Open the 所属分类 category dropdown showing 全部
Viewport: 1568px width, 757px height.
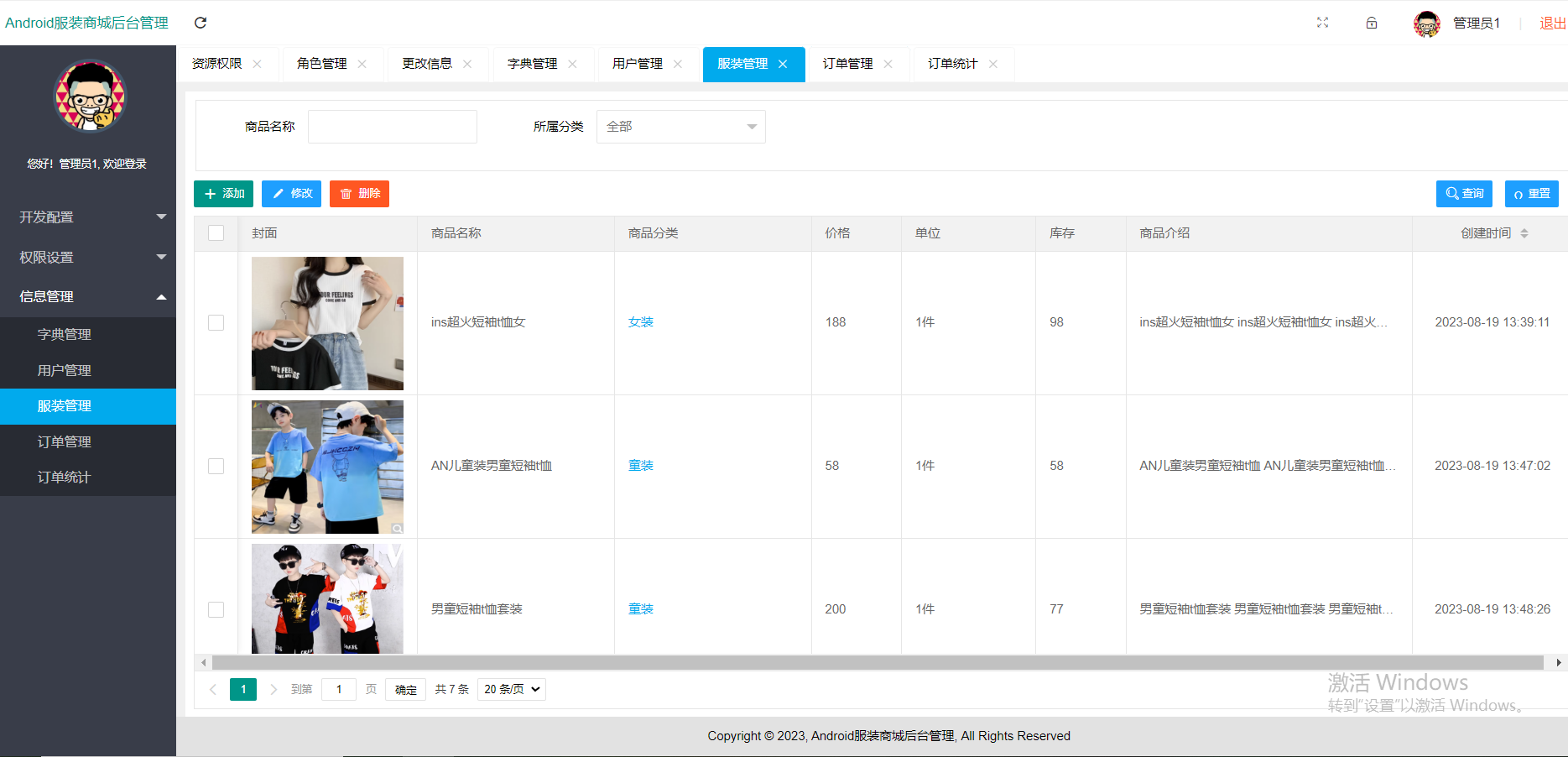(680, 126)
